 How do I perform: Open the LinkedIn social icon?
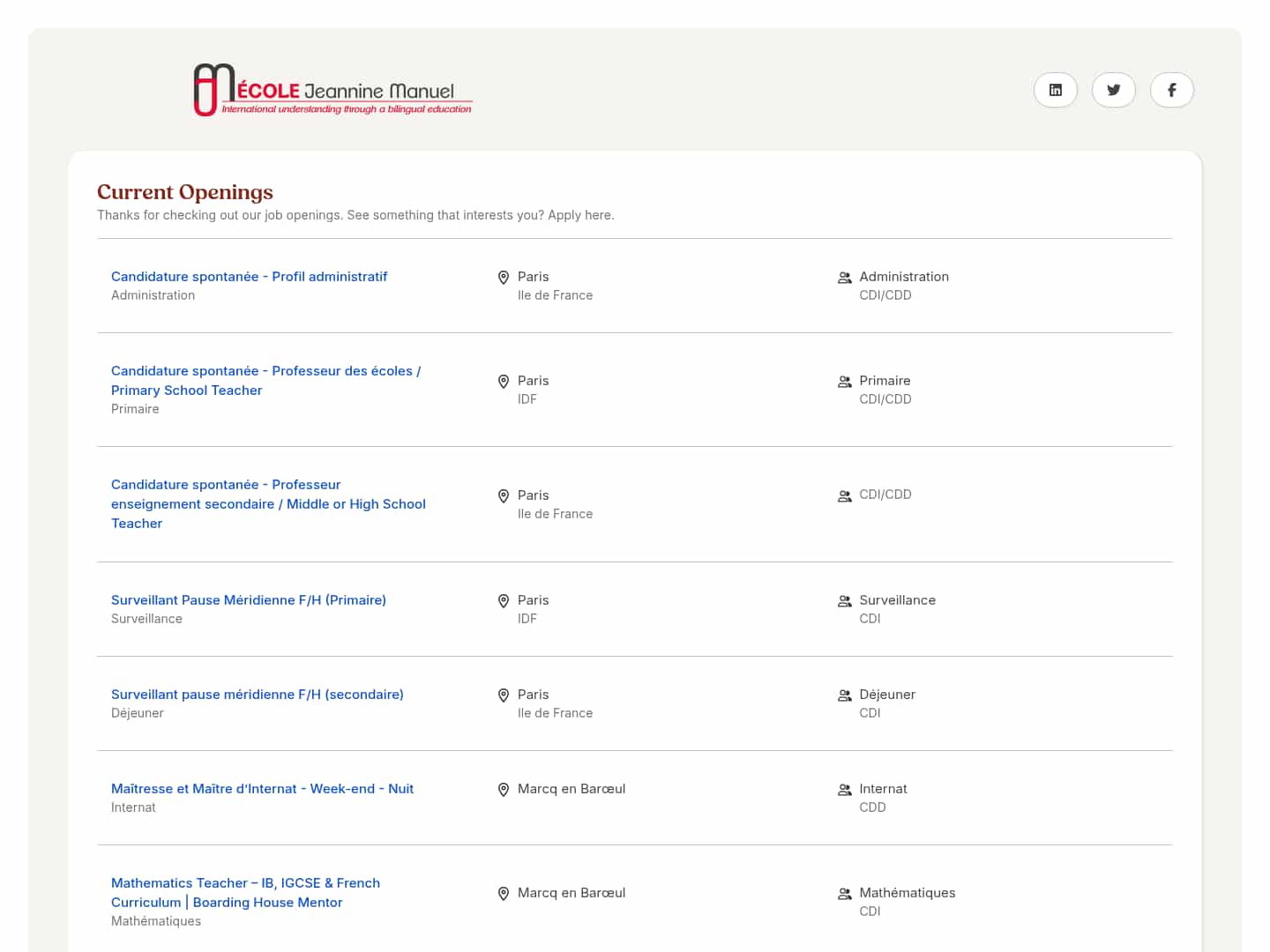[x=1055, y=90]
